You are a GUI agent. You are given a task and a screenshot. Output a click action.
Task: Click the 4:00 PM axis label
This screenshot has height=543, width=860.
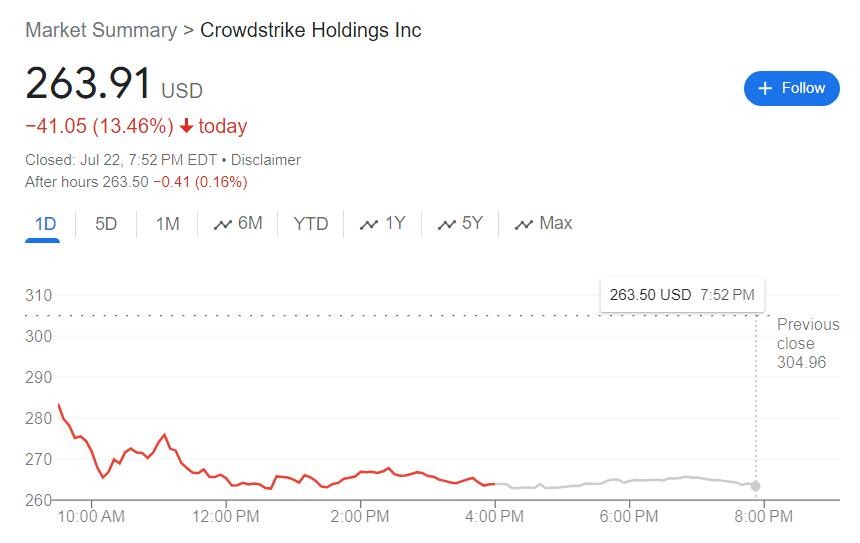[x=495, y=517]
